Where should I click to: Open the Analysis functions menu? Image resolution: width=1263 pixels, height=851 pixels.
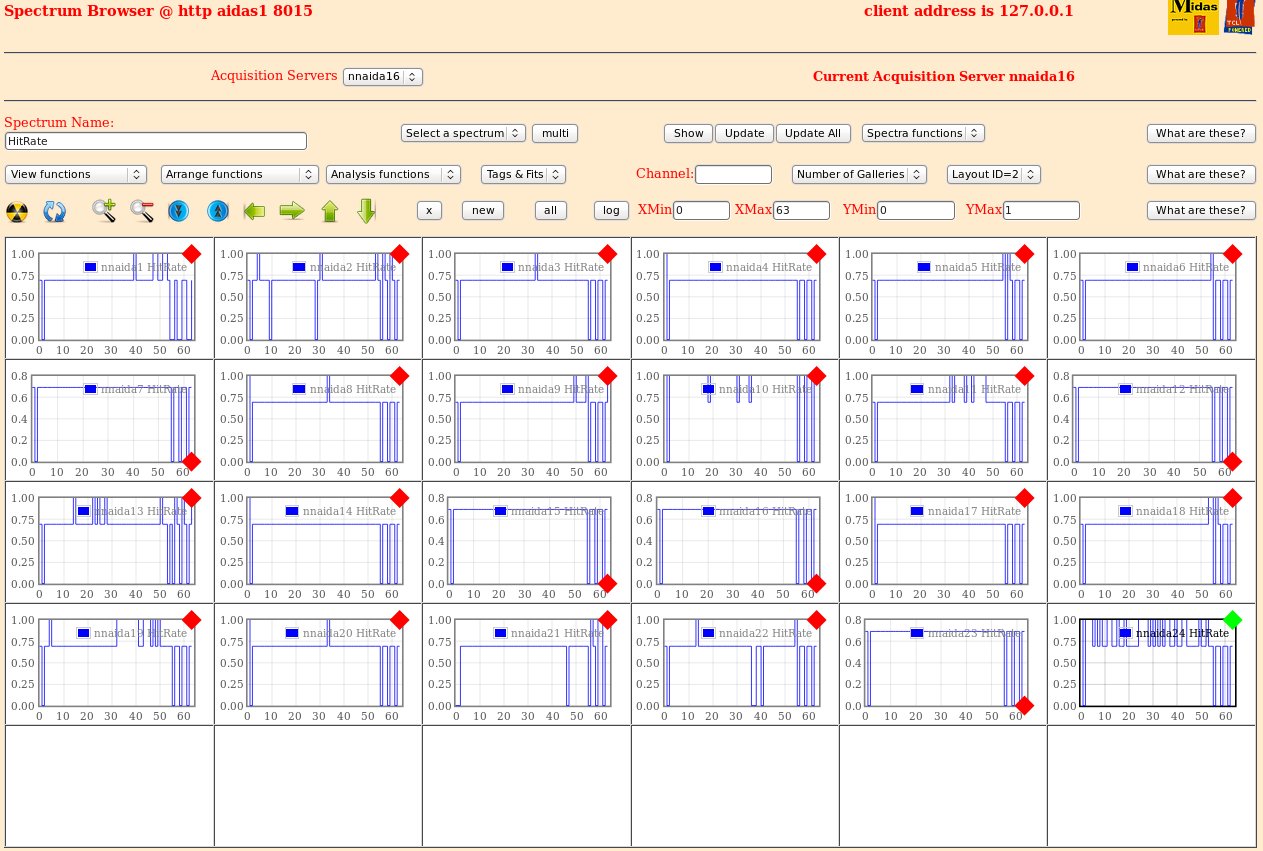(393, 174)
